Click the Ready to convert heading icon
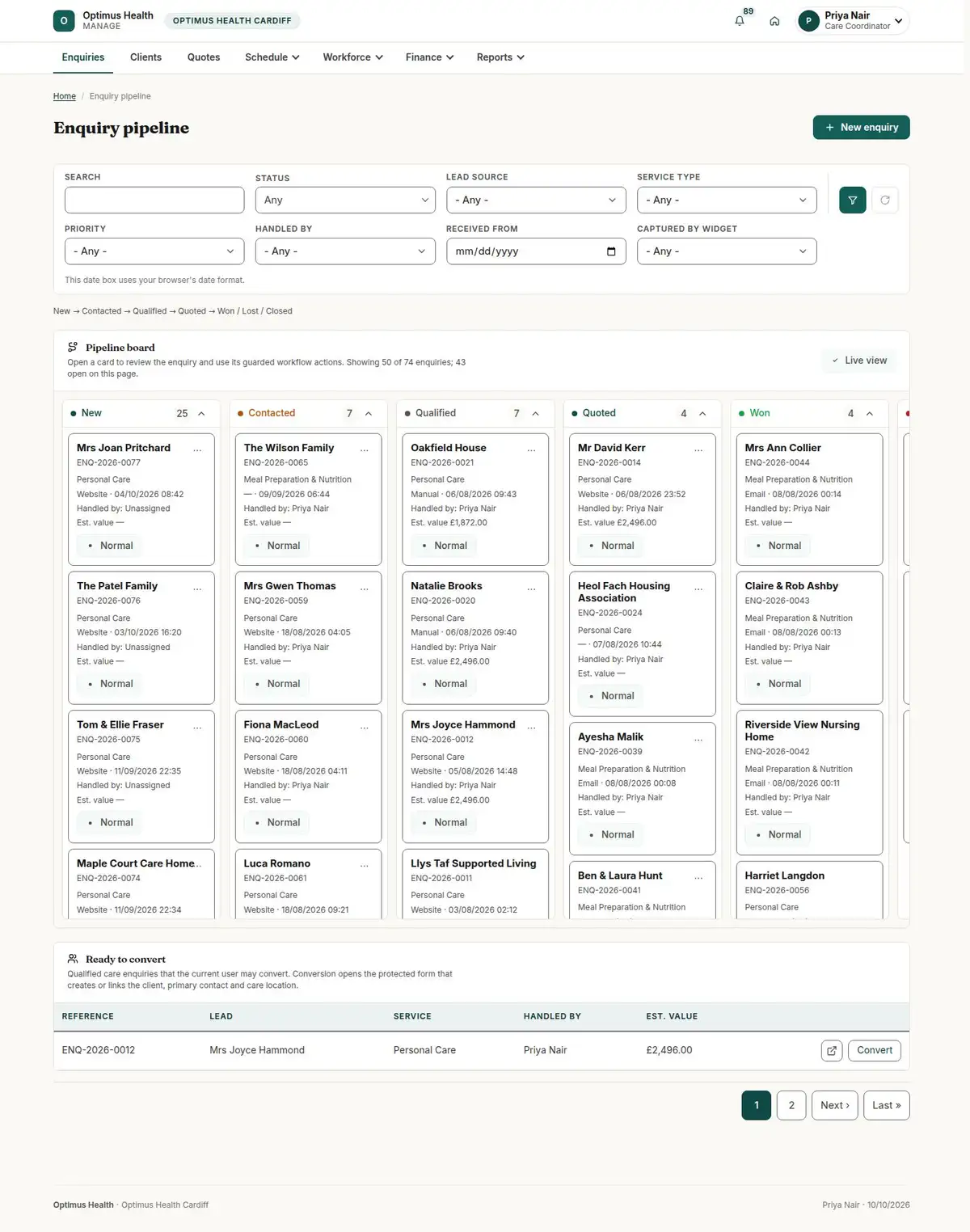This screenshot has width=970, height=1232. (x=73, y=959)
